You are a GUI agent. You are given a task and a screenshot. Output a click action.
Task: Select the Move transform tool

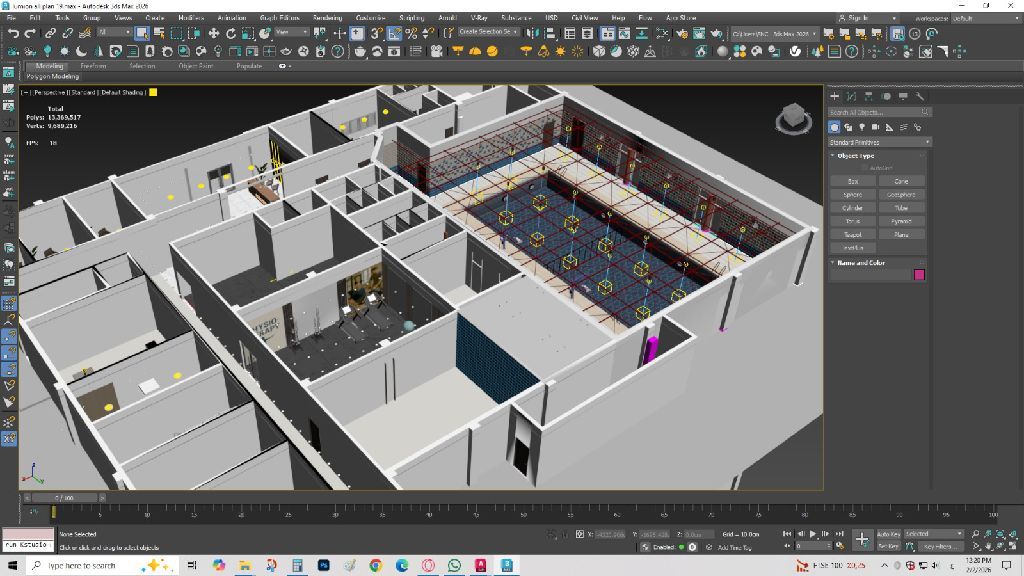pos(213,33)
